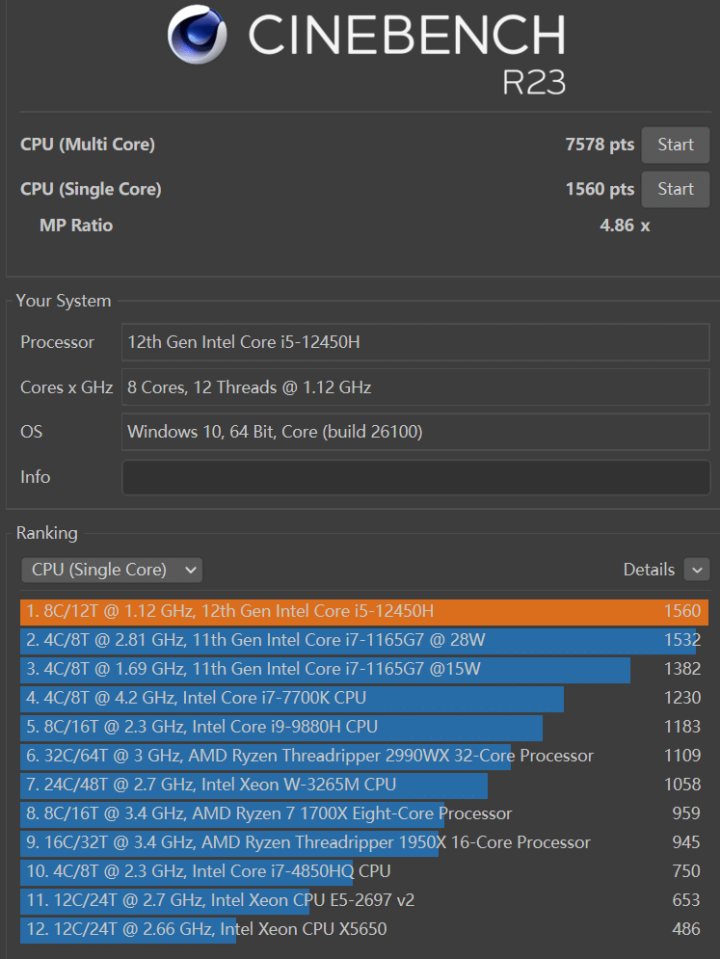Select the i5-12450H orange ranking entry
Screen dimensions: 720x959
coord(363,611)
